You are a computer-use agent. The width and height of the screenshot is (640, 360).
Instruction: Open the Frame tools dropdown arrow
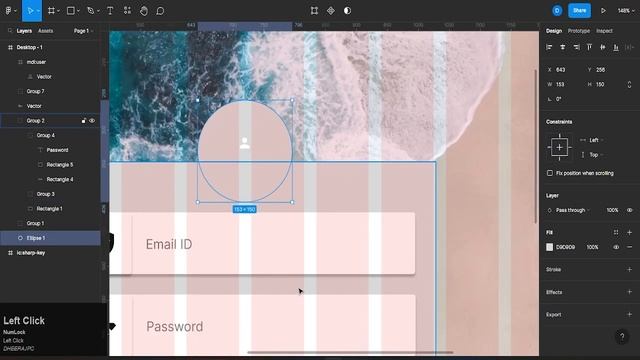pos(59,11)
